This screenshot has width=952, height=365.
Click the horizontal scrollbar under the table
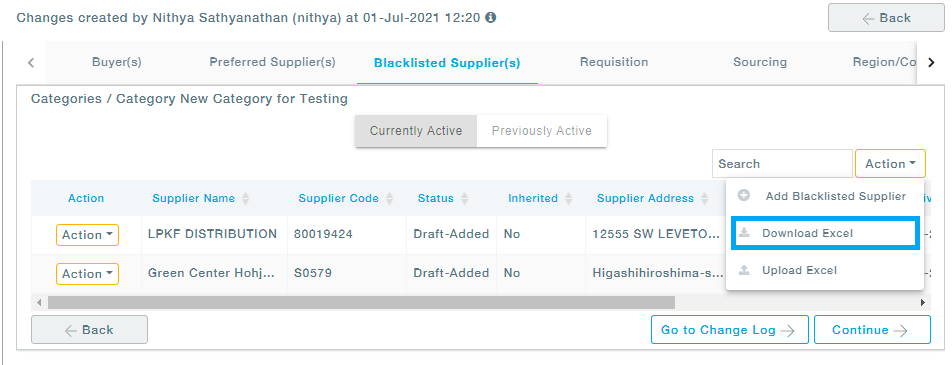click(361, 302)
